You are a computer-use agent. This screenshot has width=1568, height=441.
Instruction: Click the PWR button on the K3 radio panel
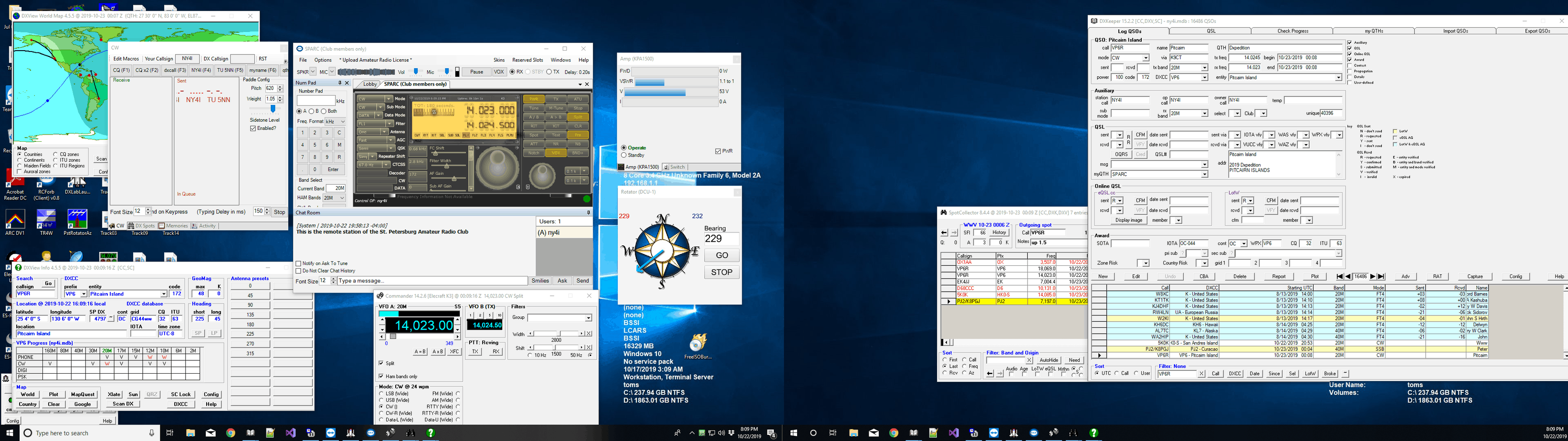533,99
